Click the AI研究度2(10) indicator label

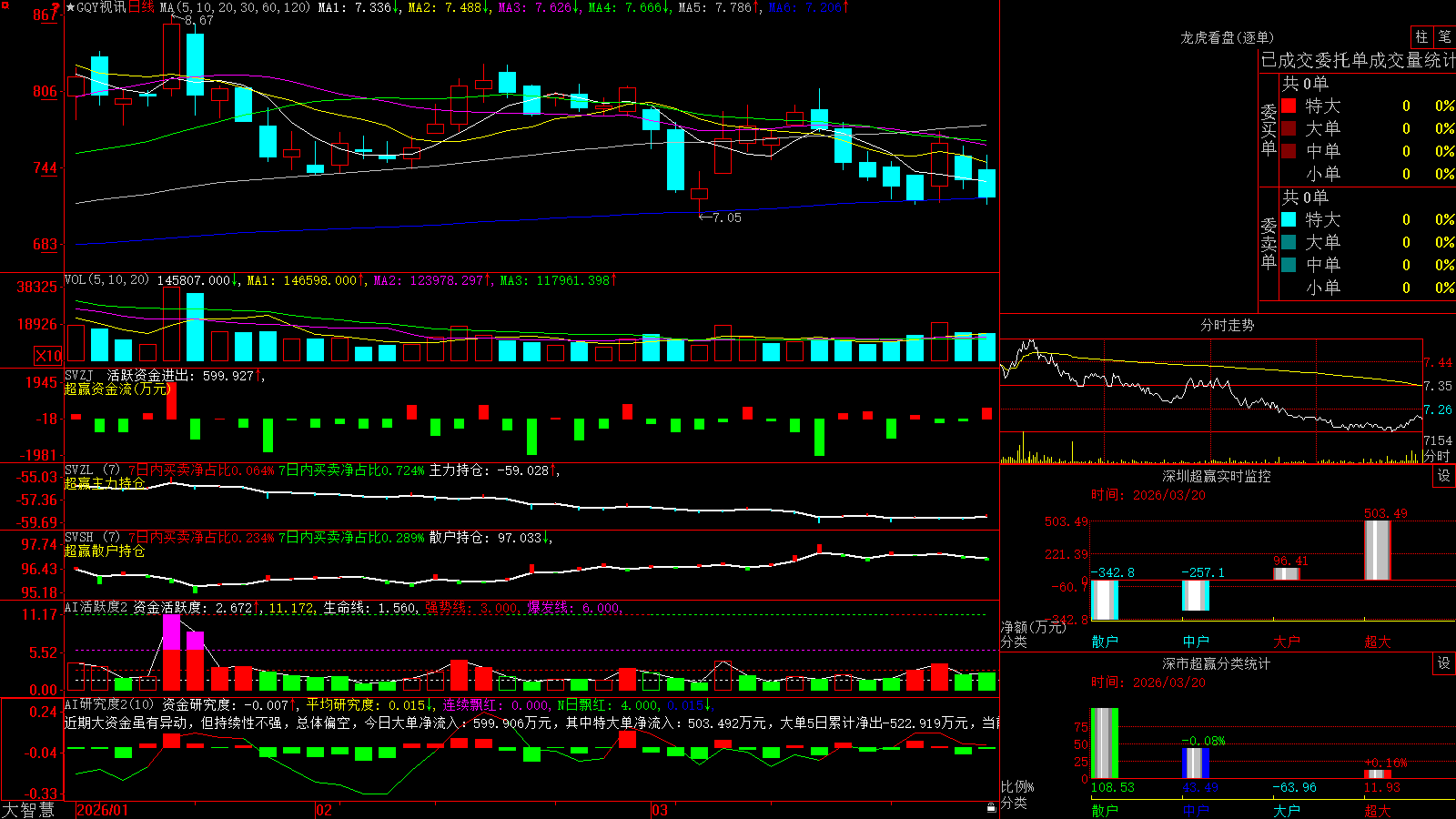pos(109,704)
